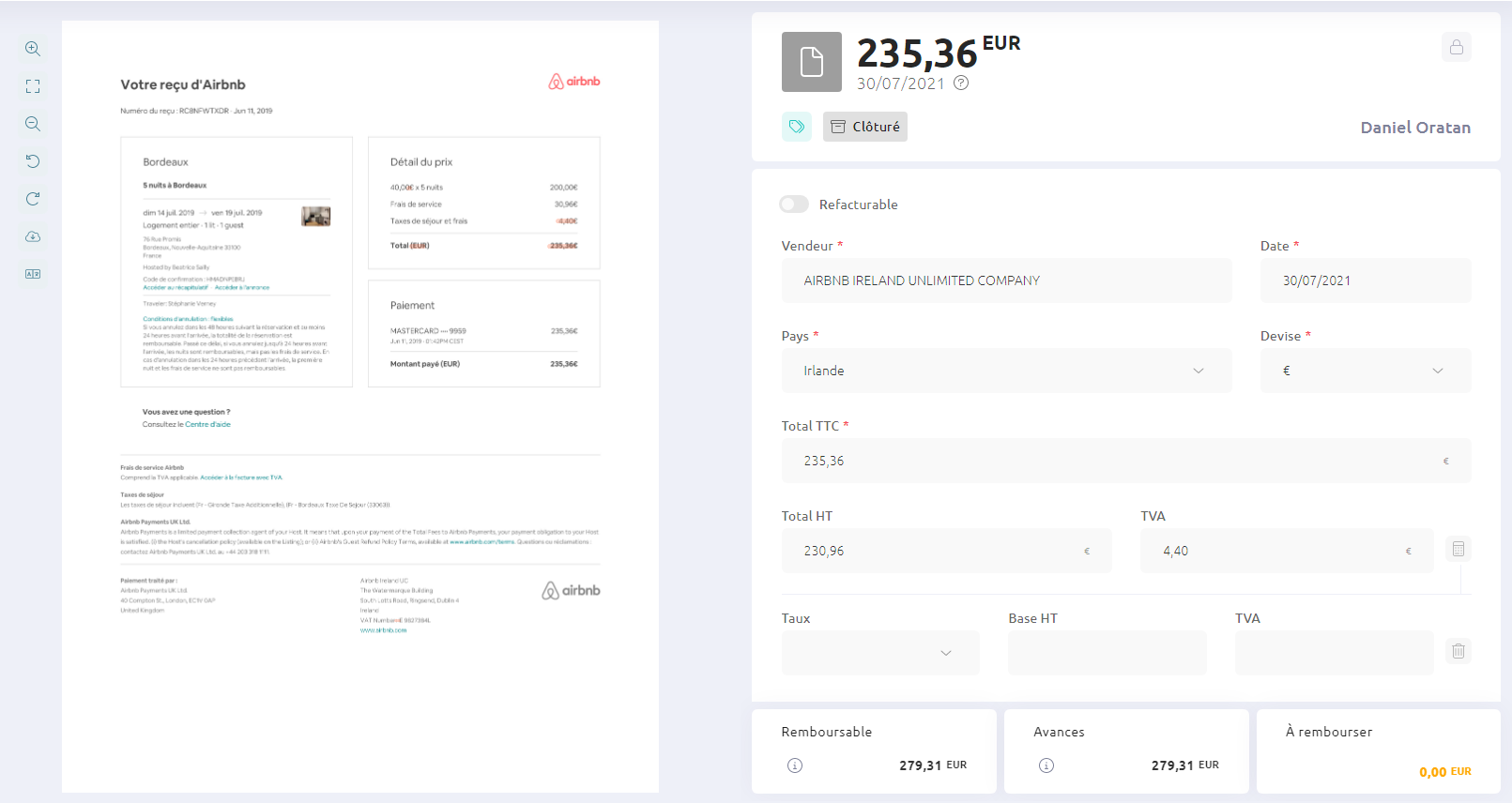This screenshot has height=803, width=1512.
Task: Click the Remboursable info icon
Action: click(795, 765)
